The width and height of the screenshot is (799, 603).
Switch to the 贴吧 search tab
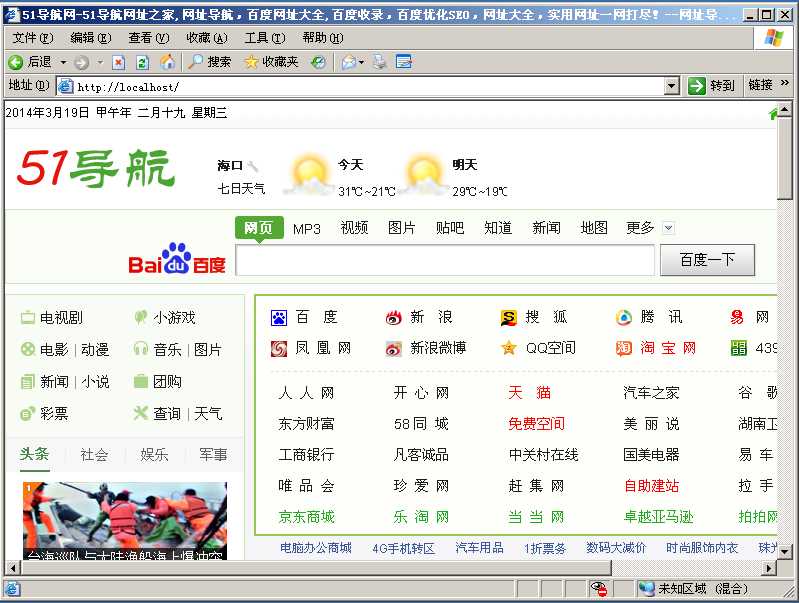[450, 228]
